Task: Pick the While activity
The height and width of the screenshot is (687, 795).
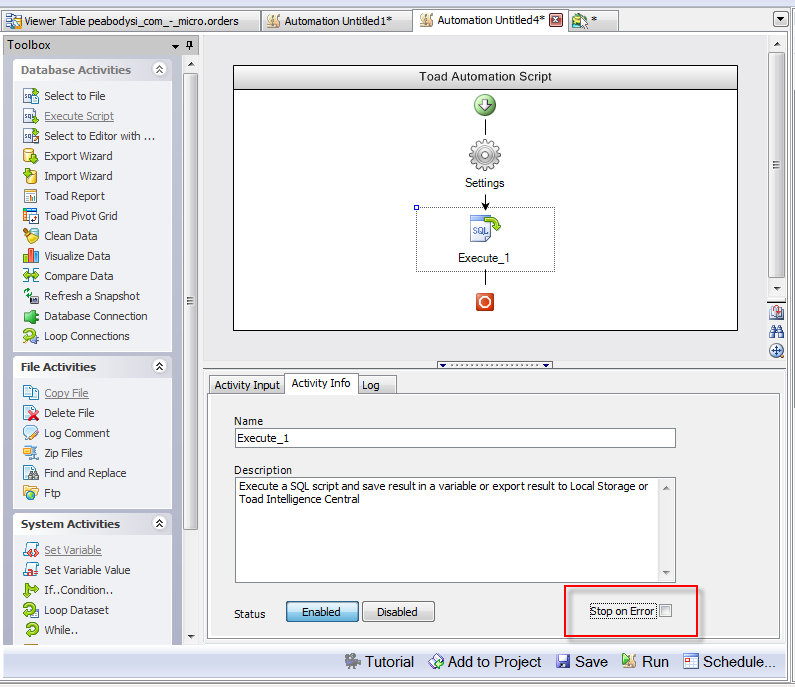Action: click(50, 630)
